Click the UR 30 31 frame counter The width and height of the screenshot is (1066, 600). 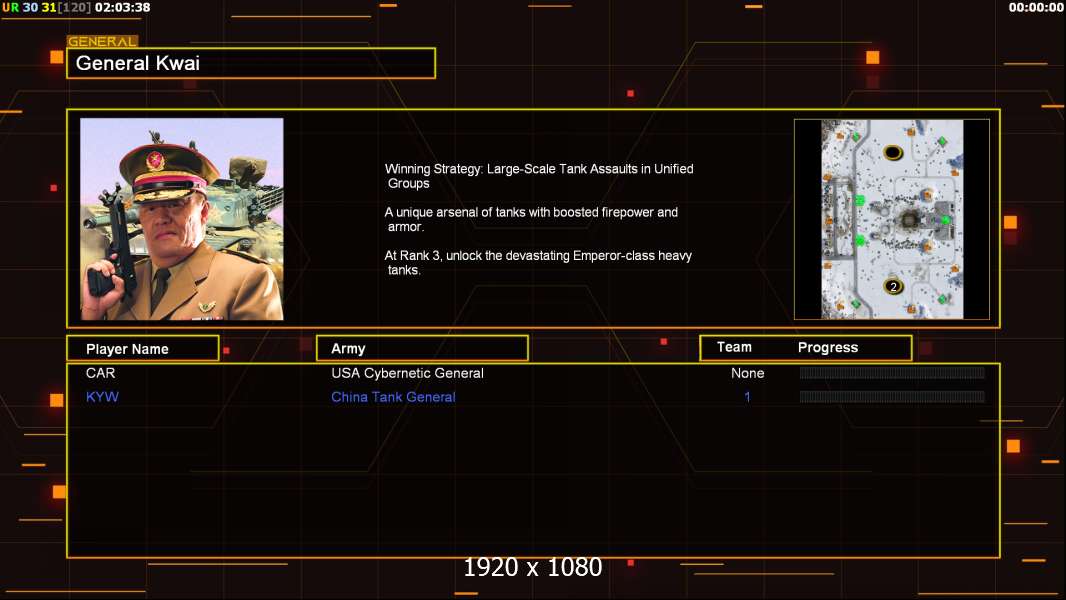46,7
